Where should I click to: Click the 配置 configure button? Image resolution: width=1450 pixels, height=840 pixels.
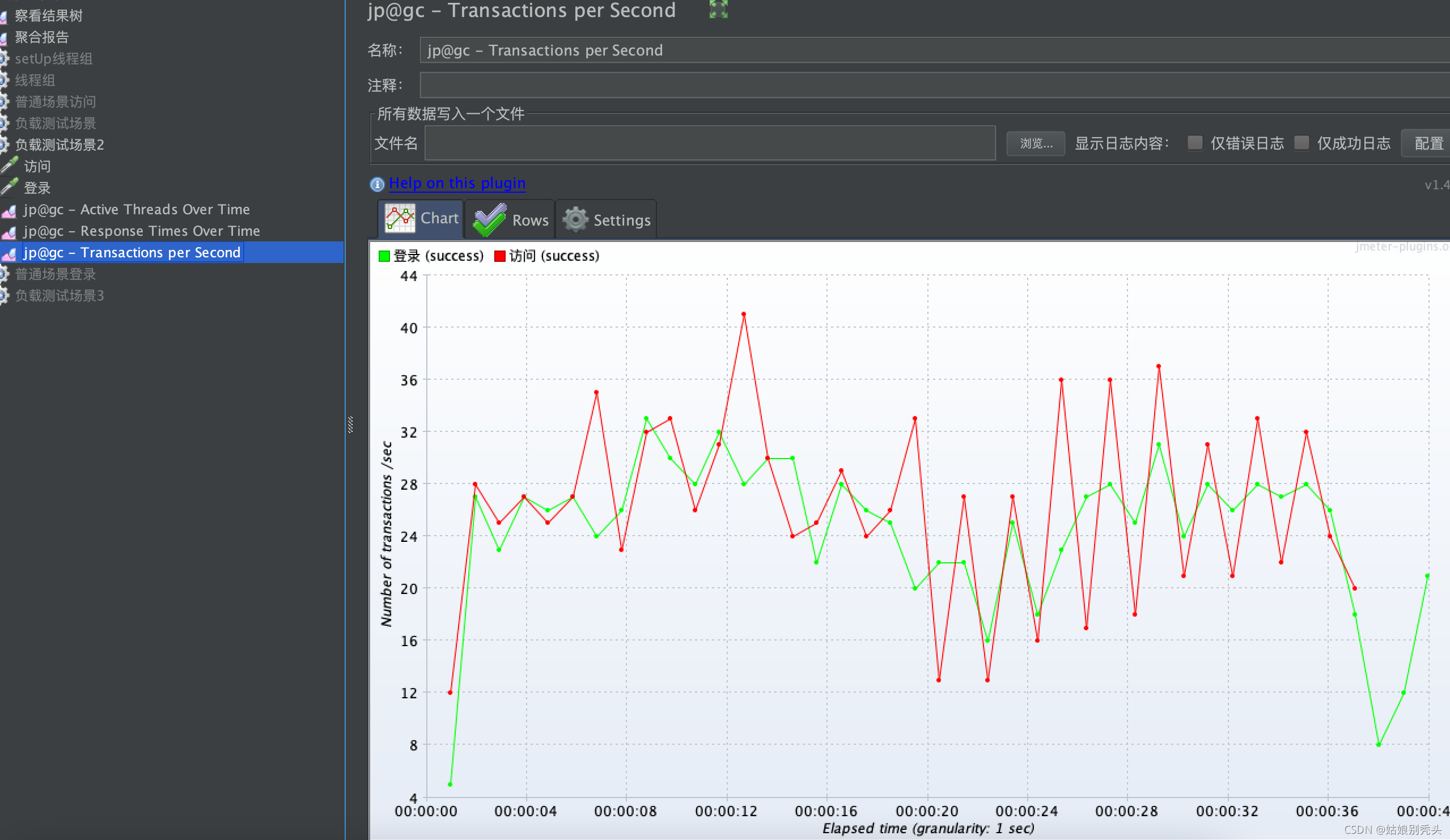[1428, 143]
